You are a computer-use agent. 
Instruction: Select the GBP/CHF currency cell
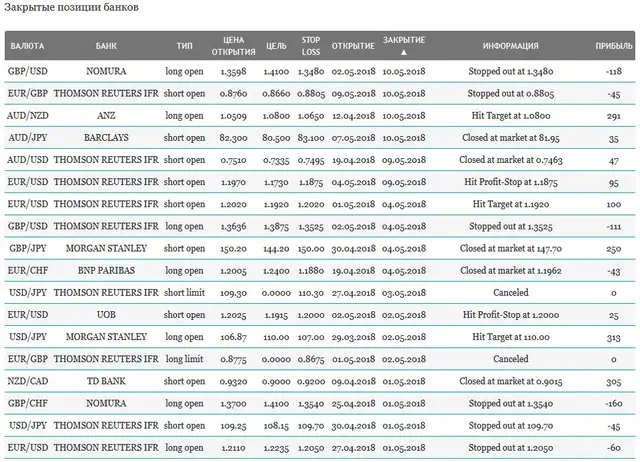pyautogui.click(x=27, y=403)
